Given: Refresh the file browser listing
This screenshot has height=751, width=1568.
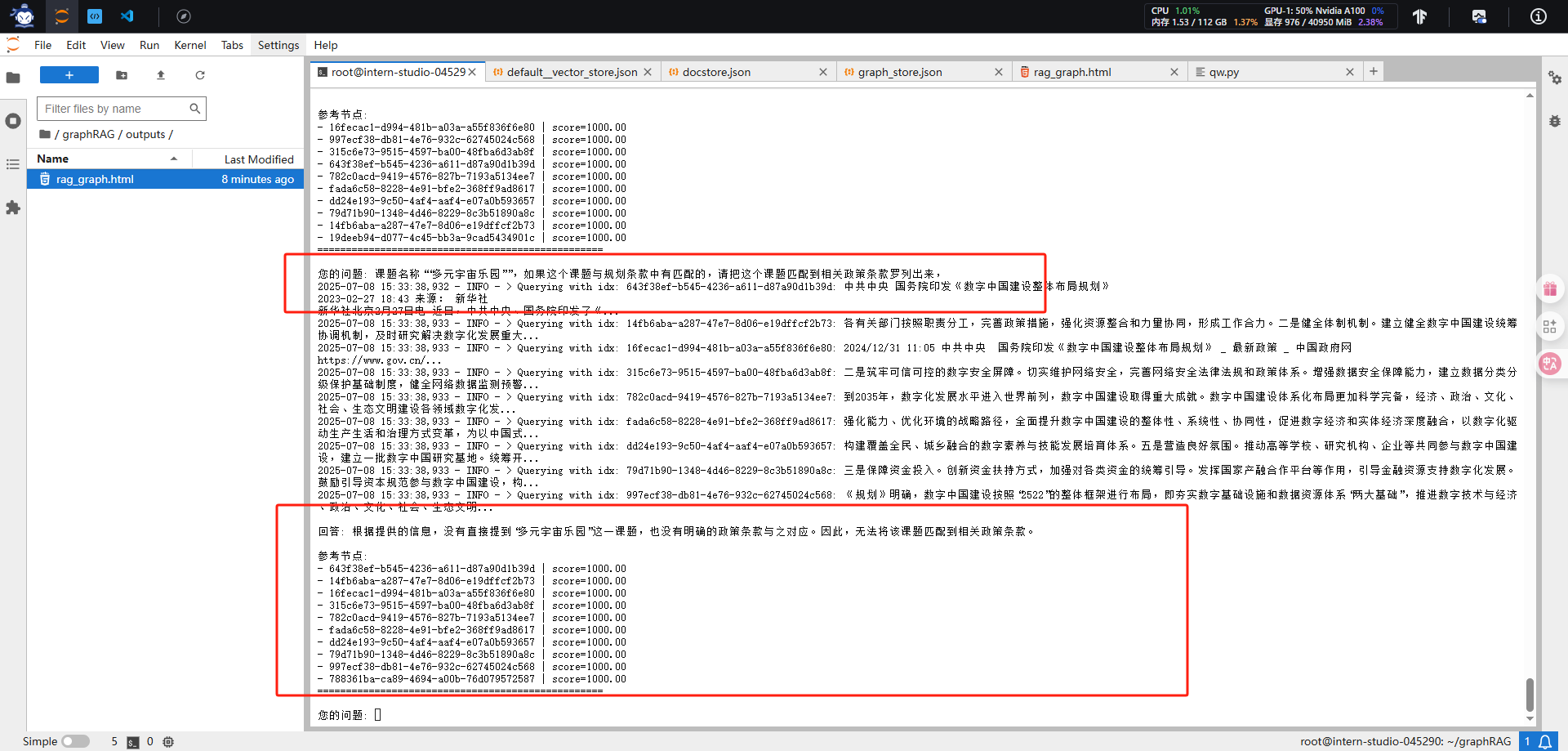Looking at the screenshot, I should coord(200,75).
